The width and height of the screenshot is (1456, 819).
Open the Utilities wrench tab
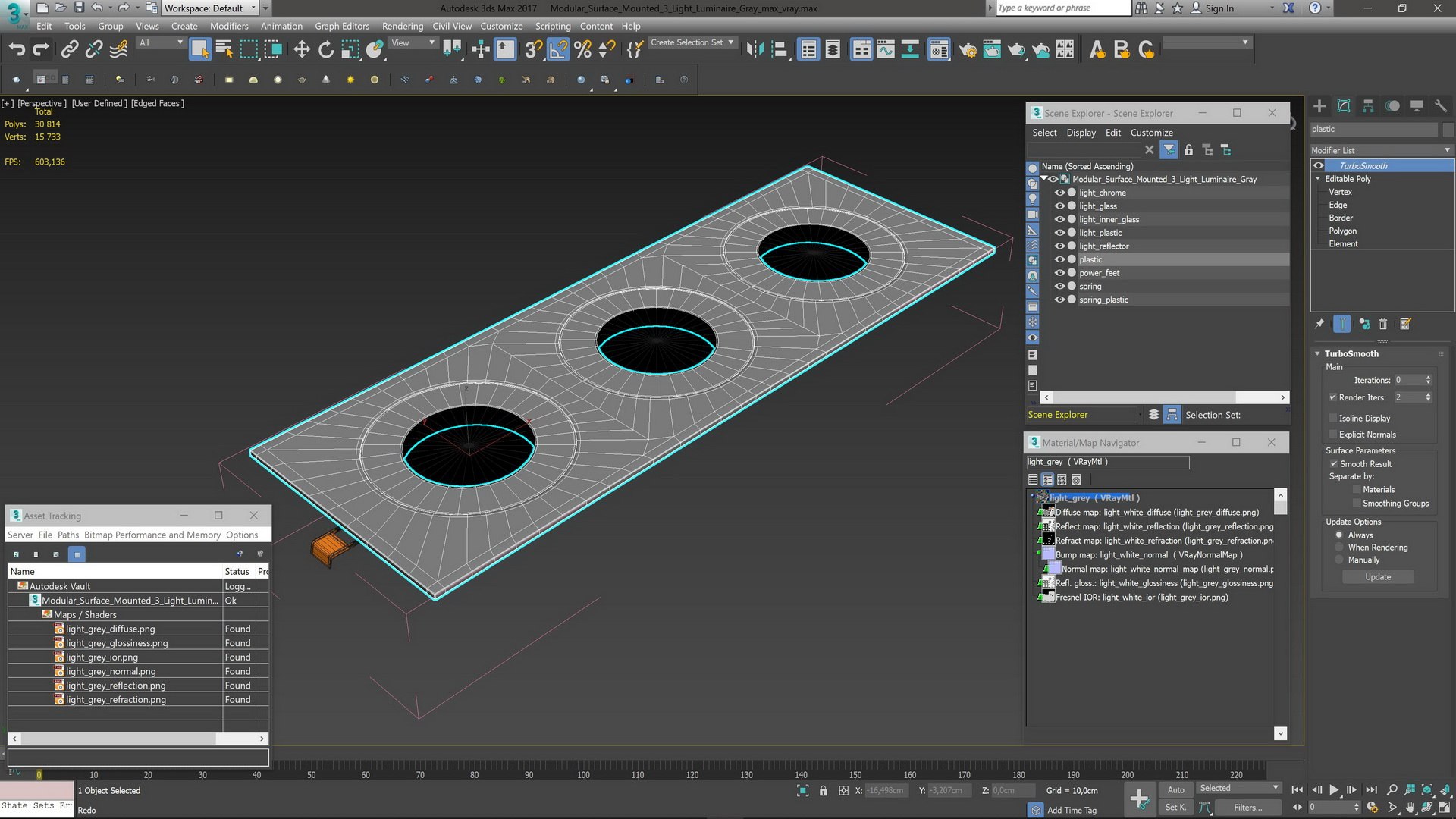1441,106
